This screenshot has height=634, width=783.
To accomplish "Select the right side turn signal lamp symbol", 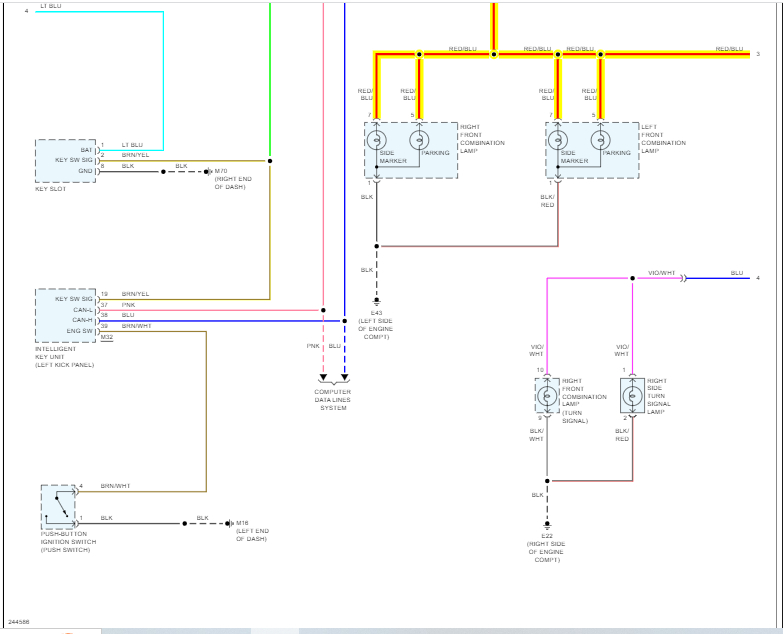I will click(x=632, y=396).
